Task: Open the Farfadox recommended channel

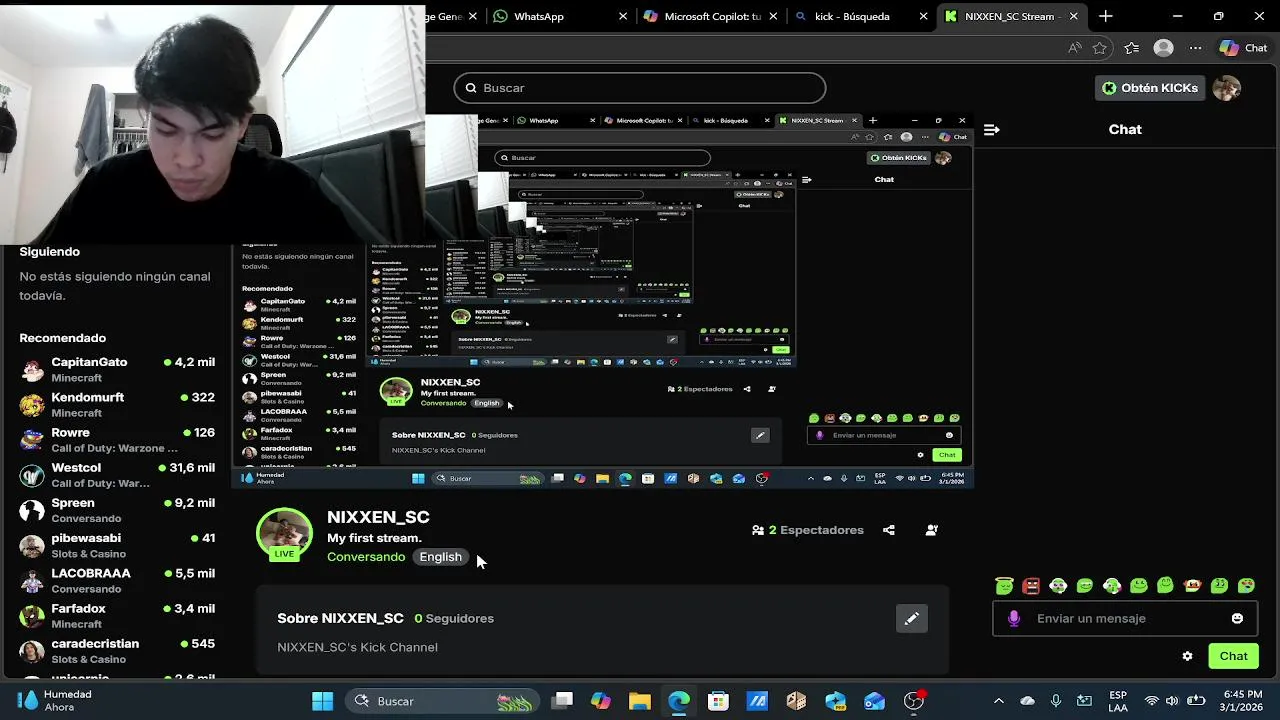Action: coord(117,615)
